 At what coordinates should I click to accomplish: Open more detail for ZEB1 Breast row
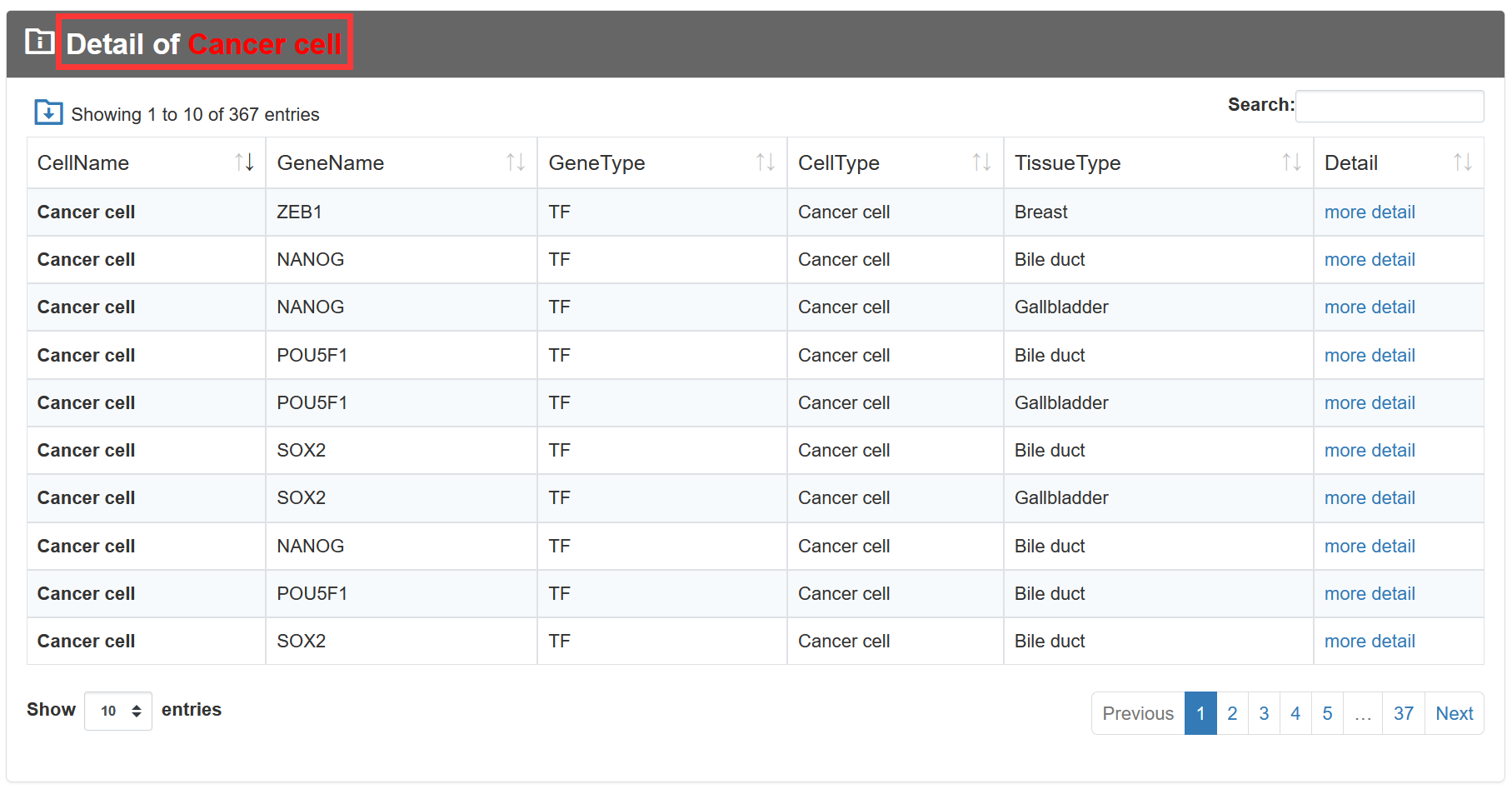coord(1370,212)
